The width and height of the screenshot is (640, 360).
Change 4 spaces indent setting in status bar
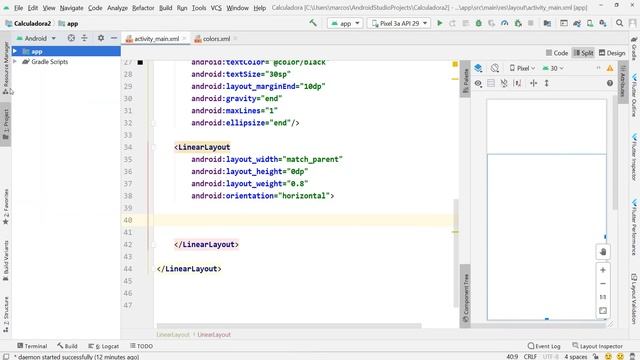tap(576, 356)
